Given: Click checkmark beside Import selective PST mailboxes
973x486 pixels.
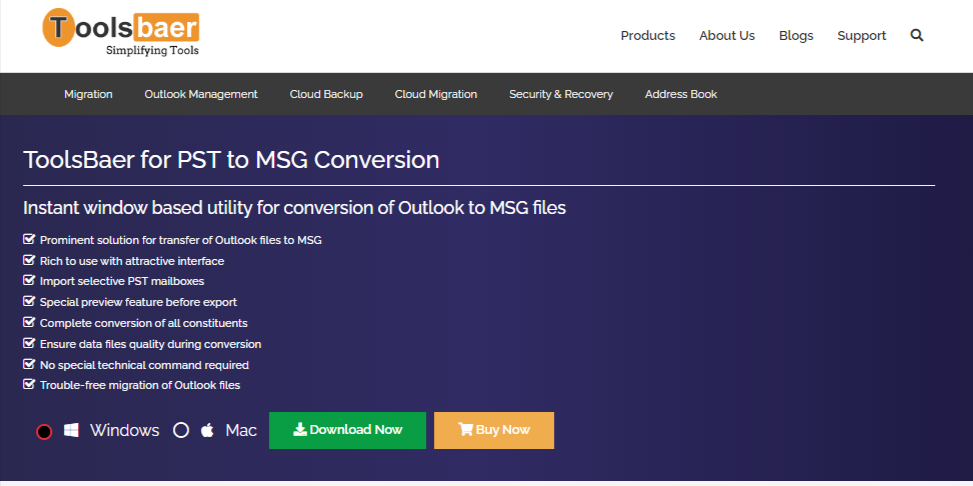Looking at the screenshot, I should tap(29, 281).
